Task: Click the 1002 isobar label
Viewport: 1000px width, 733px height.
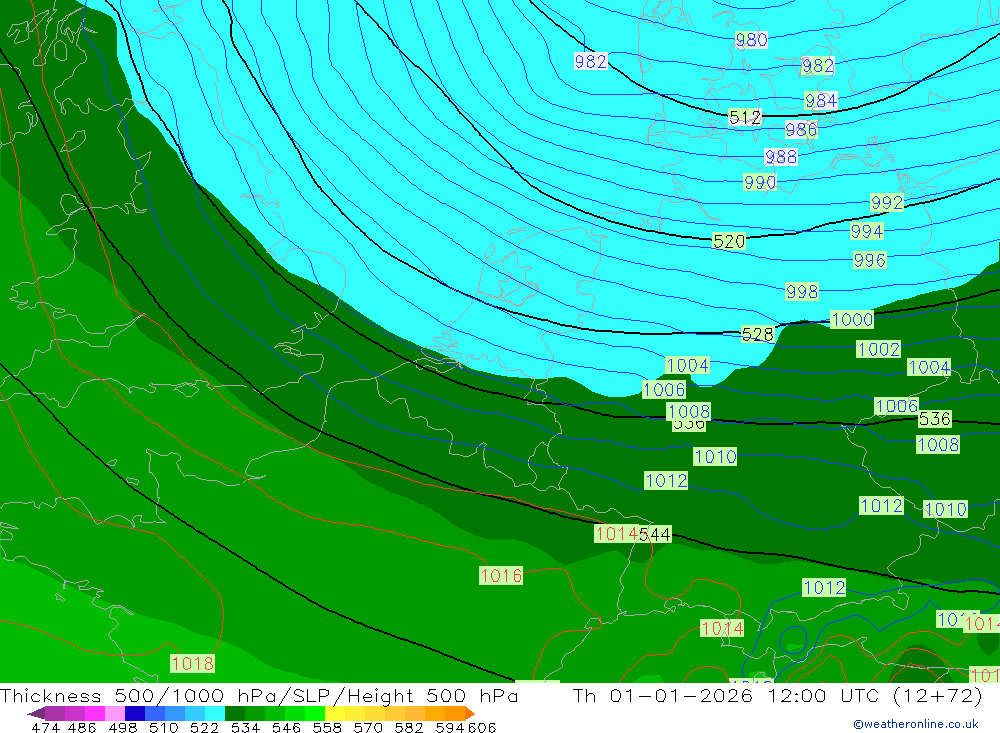Action: [878, 349]
